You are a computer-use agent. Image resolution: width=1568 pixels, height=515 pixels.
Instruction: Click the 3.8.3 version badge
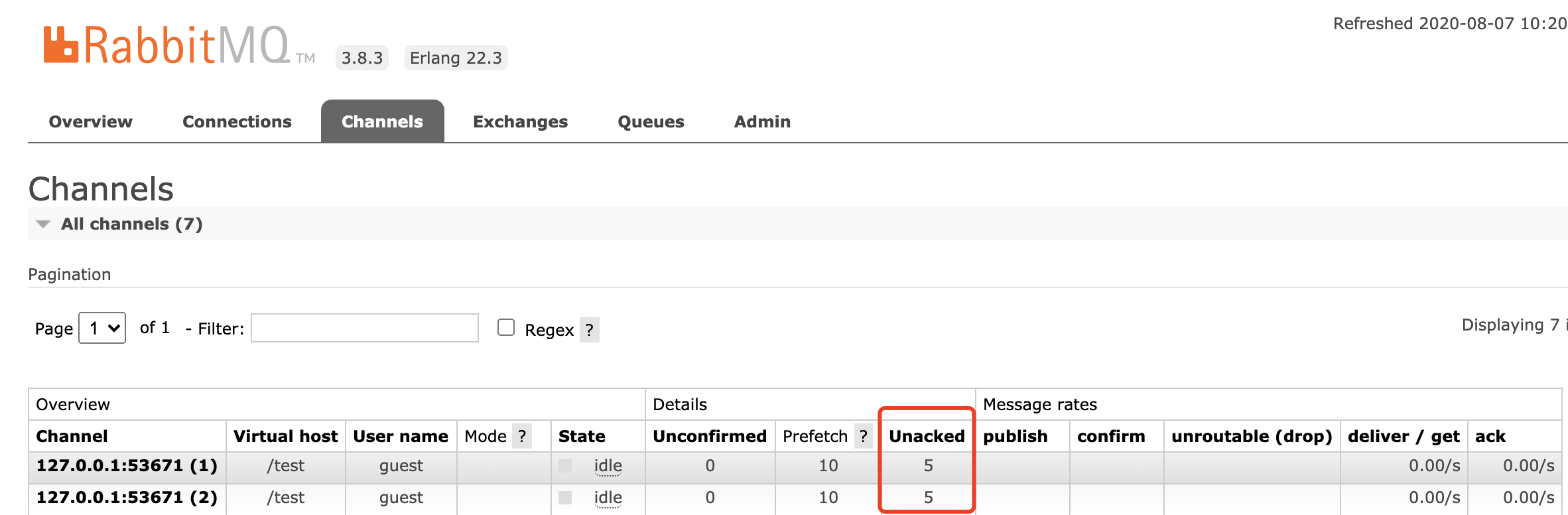point(361,58)
